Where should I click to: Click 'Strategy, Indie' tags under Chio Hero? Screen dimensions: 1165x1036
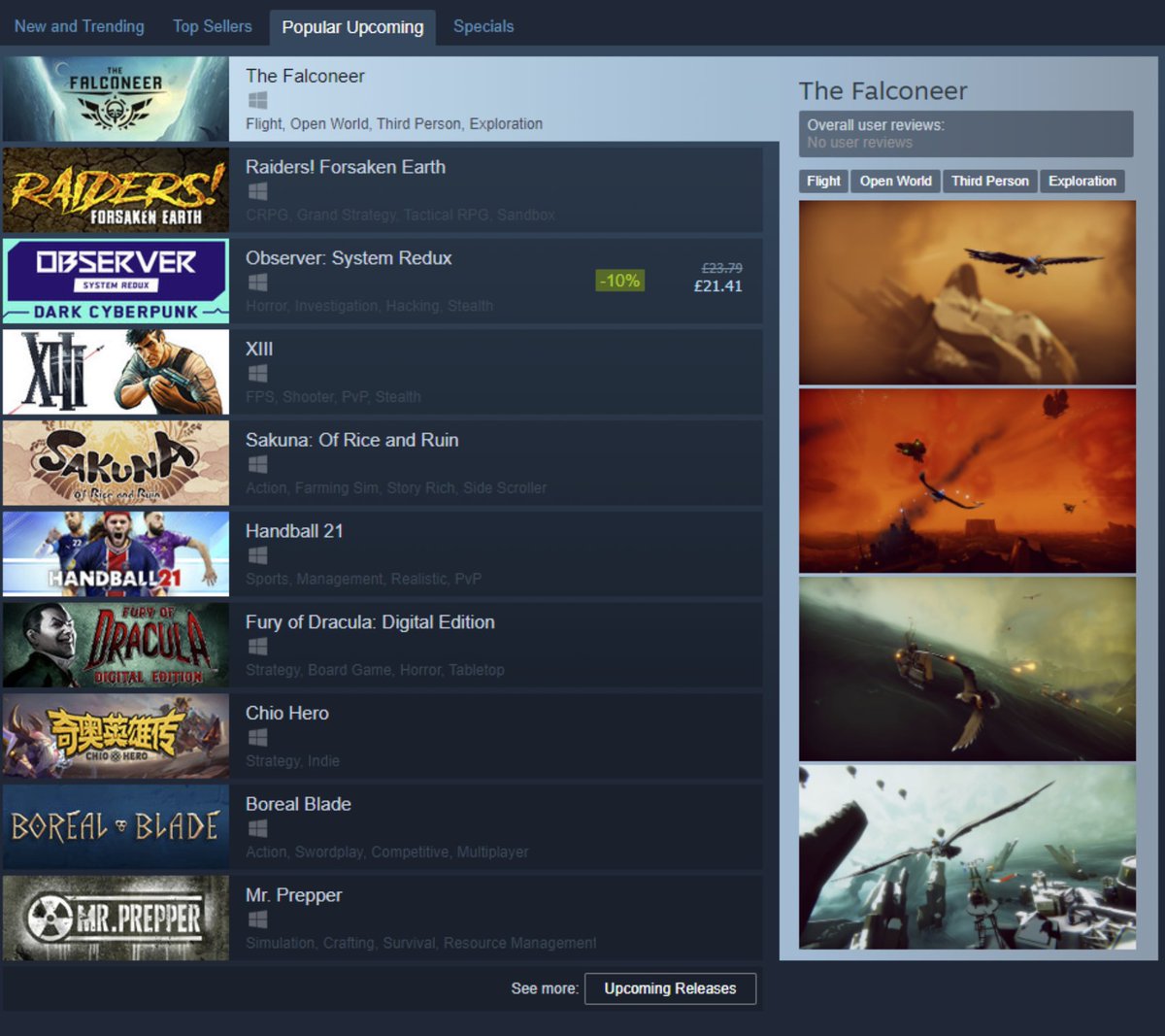292,761
